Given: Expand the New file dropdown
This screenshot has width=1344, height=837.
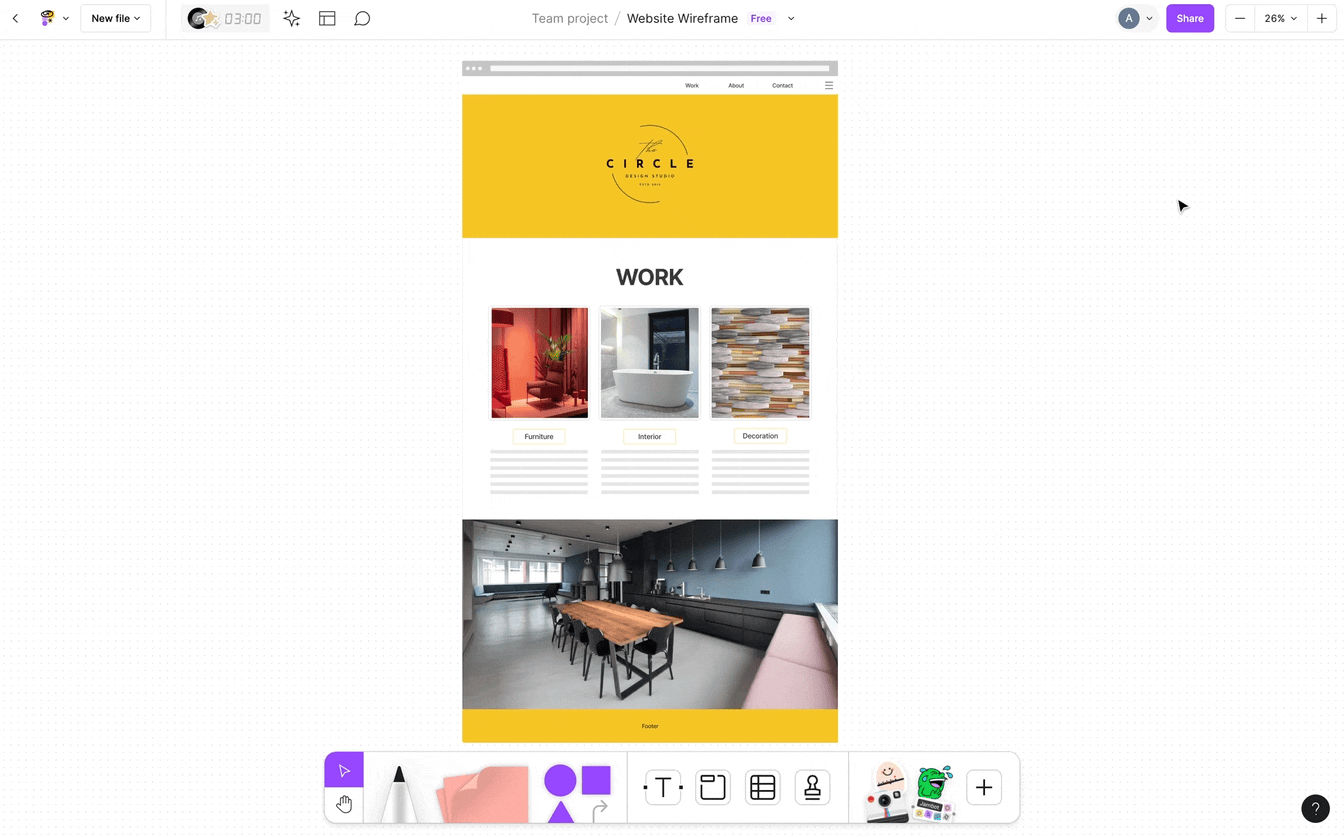Looking at the screenshot, I should coord(115,19).
